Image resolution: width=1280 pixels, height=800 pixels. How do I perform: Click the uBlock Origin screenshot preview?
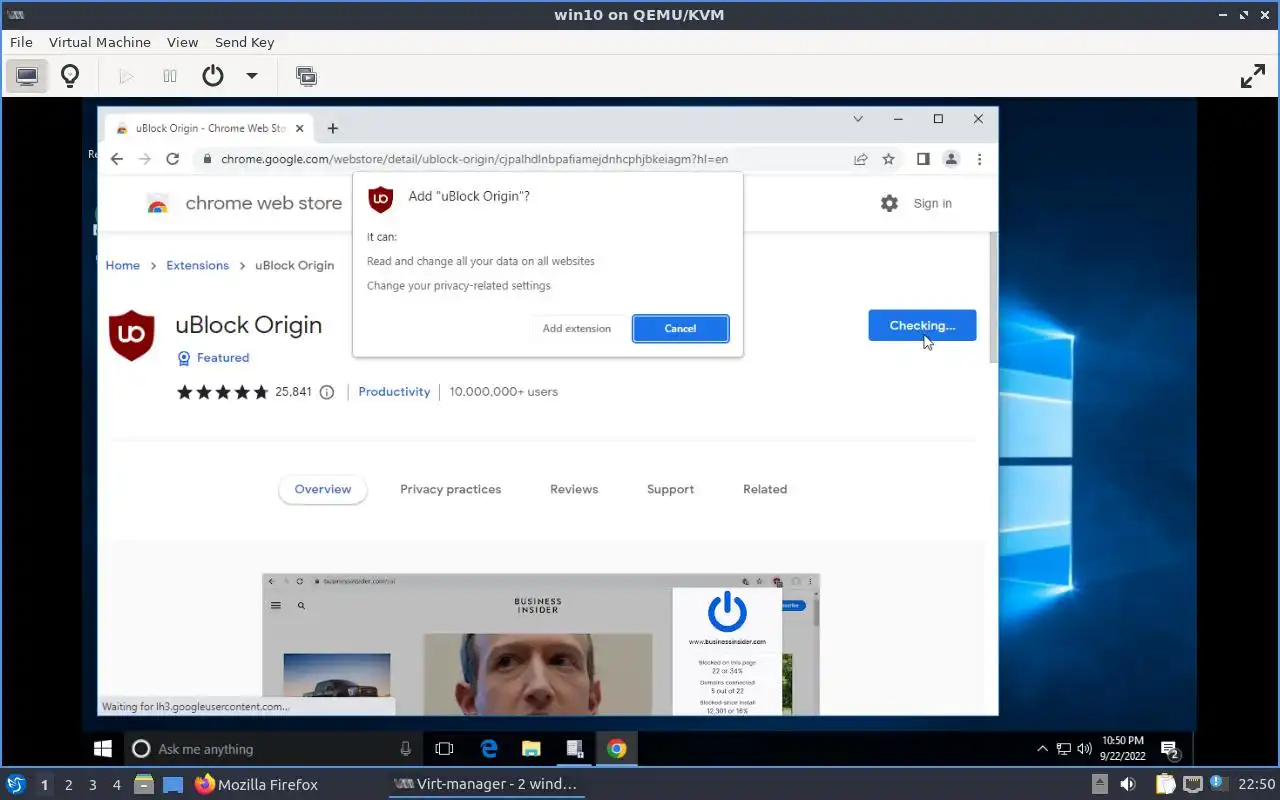point(541,644)
